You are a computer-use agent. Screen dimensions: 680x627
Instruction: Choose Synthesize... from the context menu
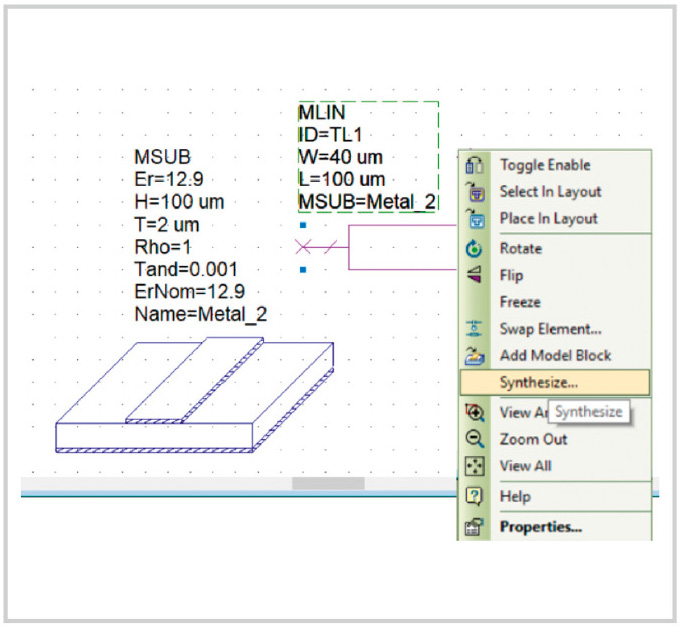pyautogui.click(x=539, y=382)
